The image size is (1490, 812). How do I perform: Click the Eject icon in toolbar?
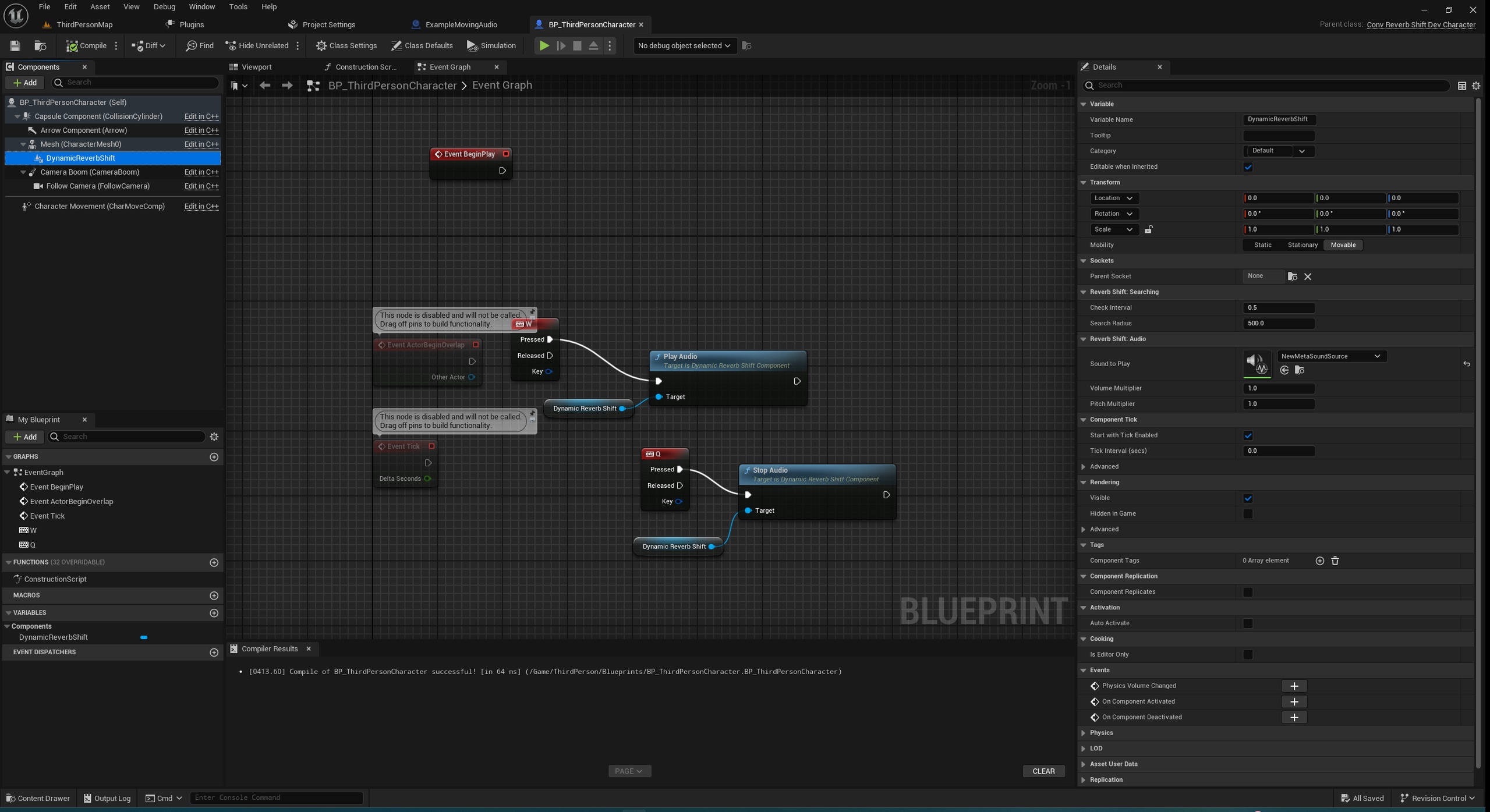click(593, 45)
